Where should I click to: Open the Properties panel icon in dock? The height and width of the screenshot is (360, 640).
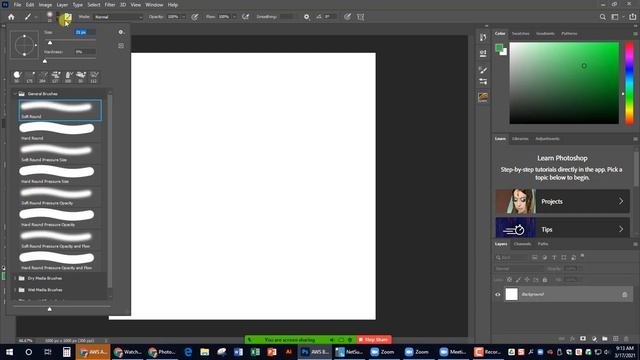click(x=483, y=53)
